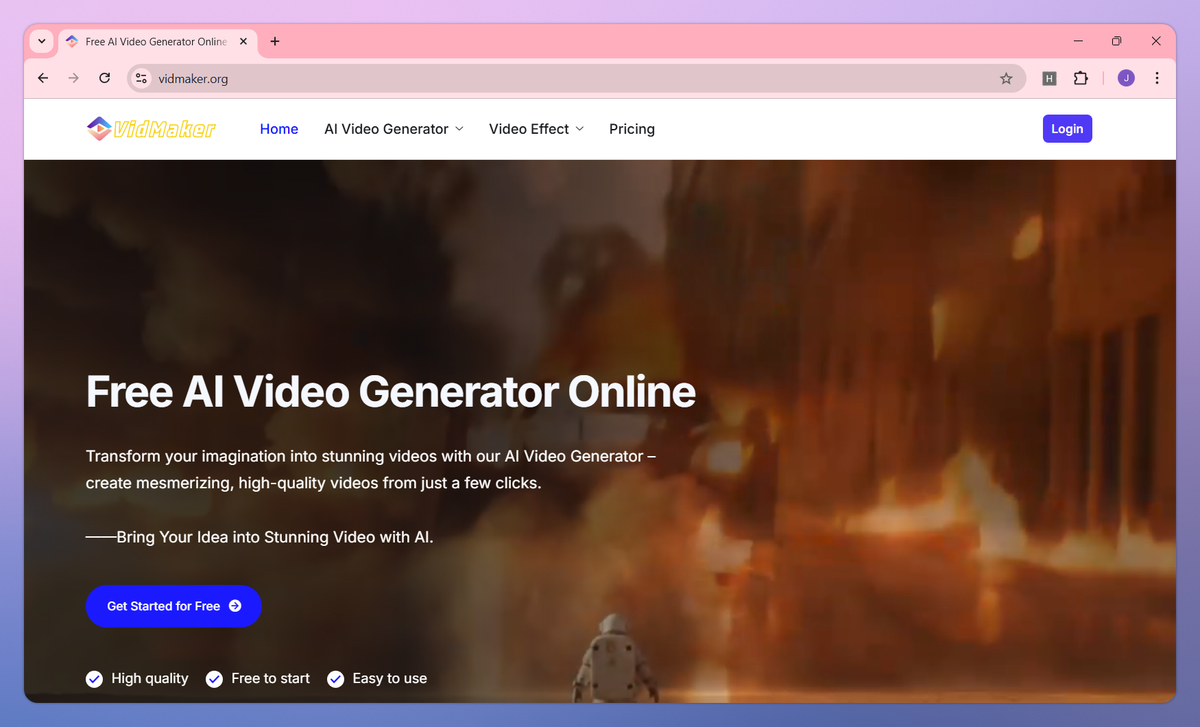Click the VidMaker logo

(150, 128)
